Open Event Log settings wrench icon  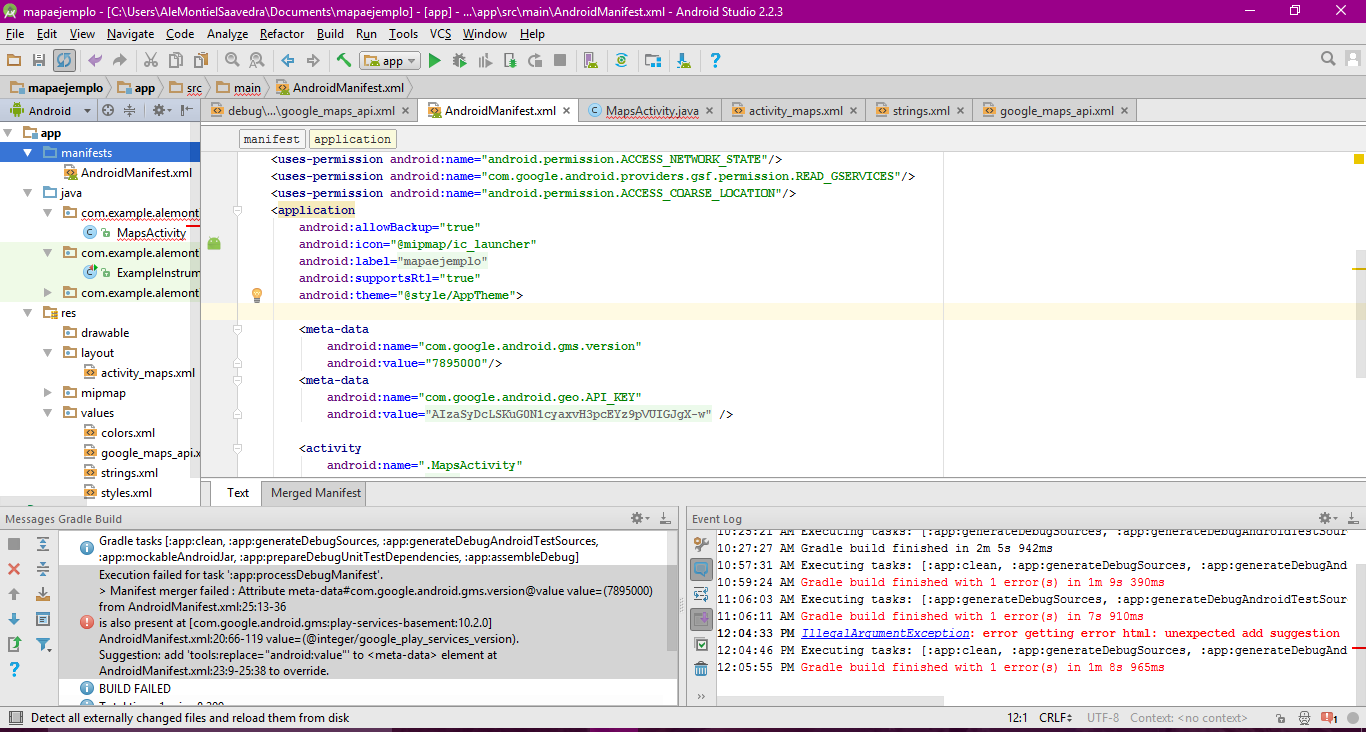pyautogui.click(x=701, y=544)
